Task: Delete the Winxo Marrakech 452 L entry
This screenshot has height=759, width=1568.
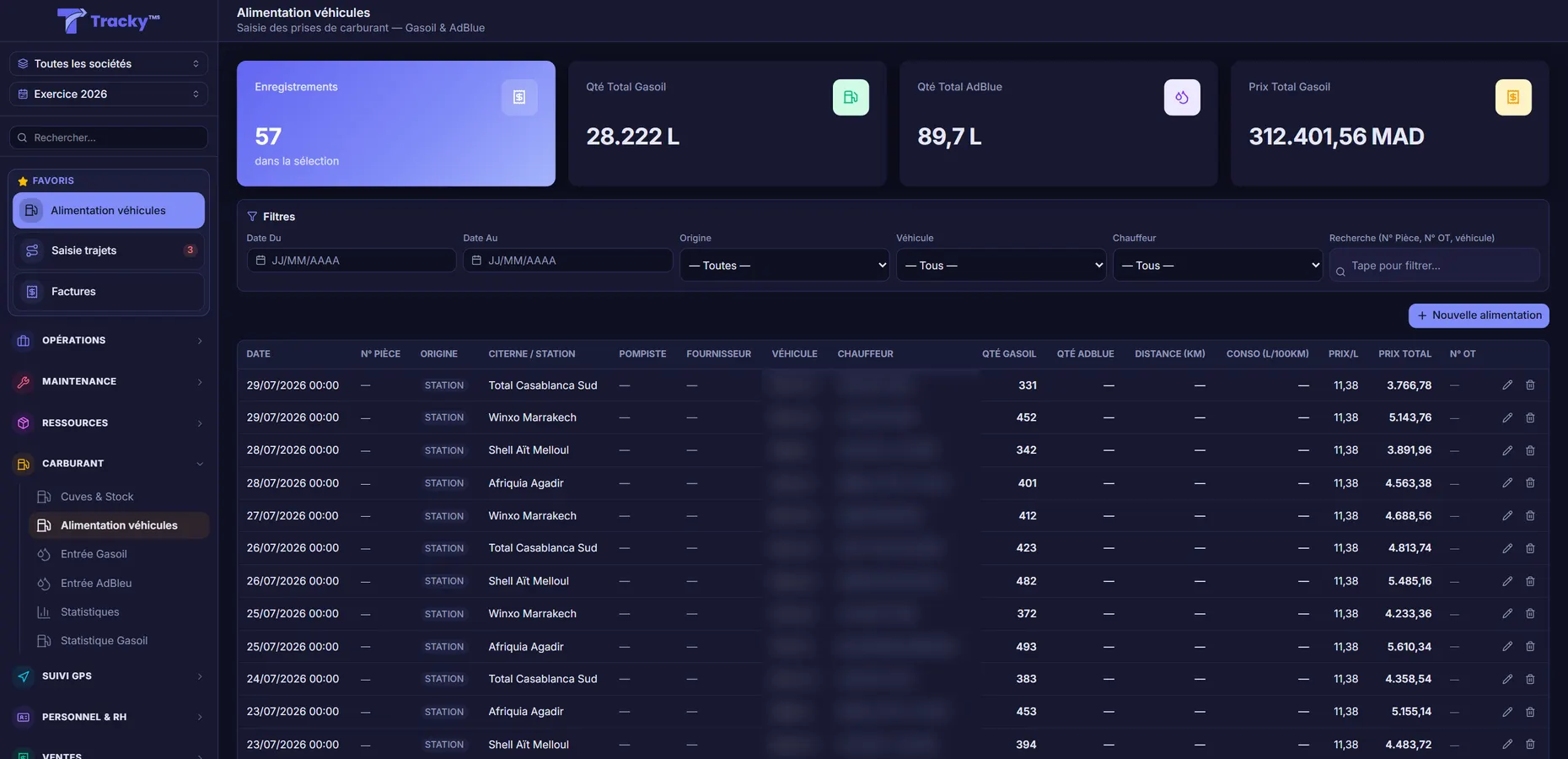Action: tap(1530, 417)
